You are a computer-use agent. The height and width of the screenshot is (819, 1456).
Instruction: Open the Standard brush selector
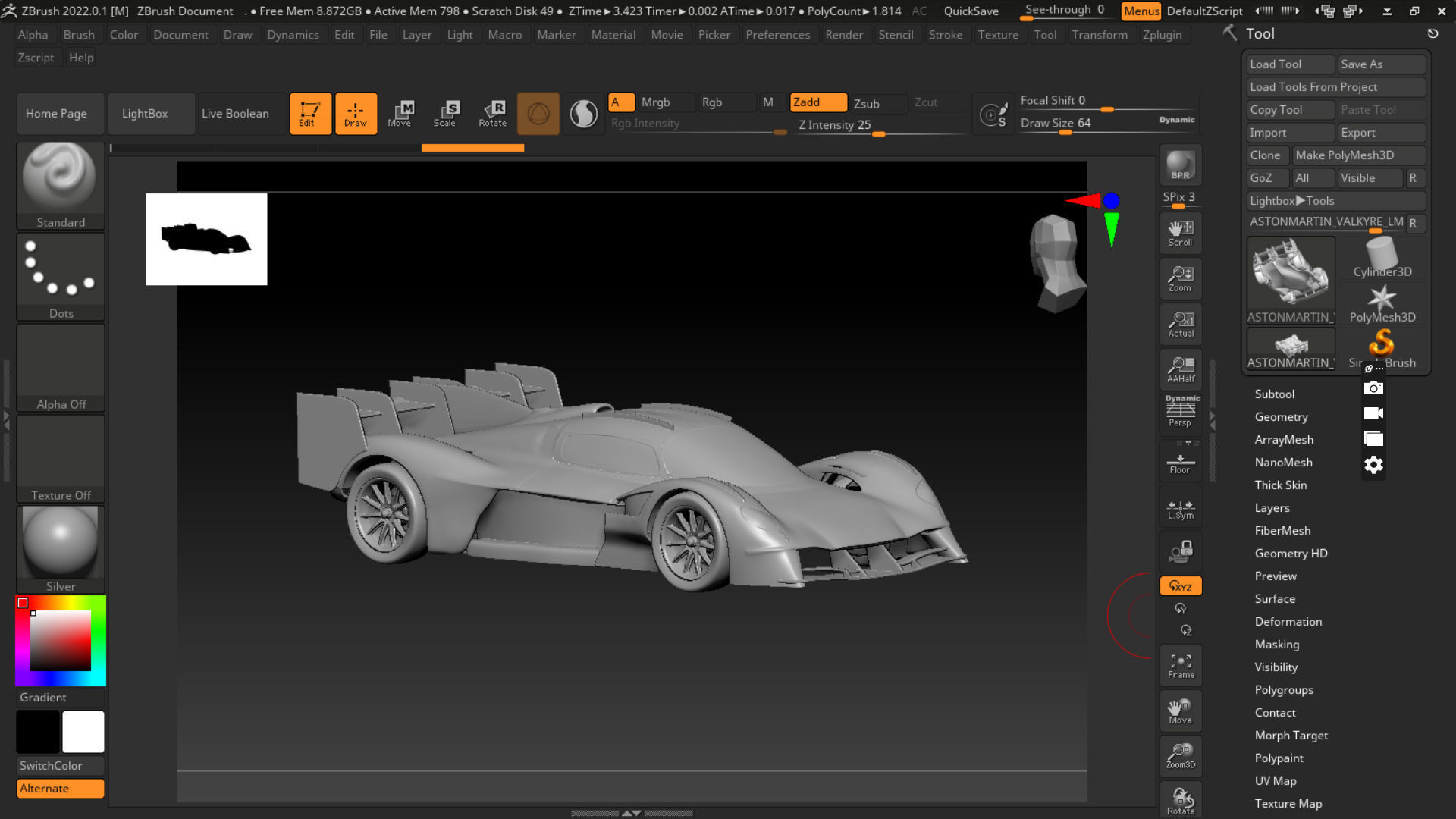61,186
